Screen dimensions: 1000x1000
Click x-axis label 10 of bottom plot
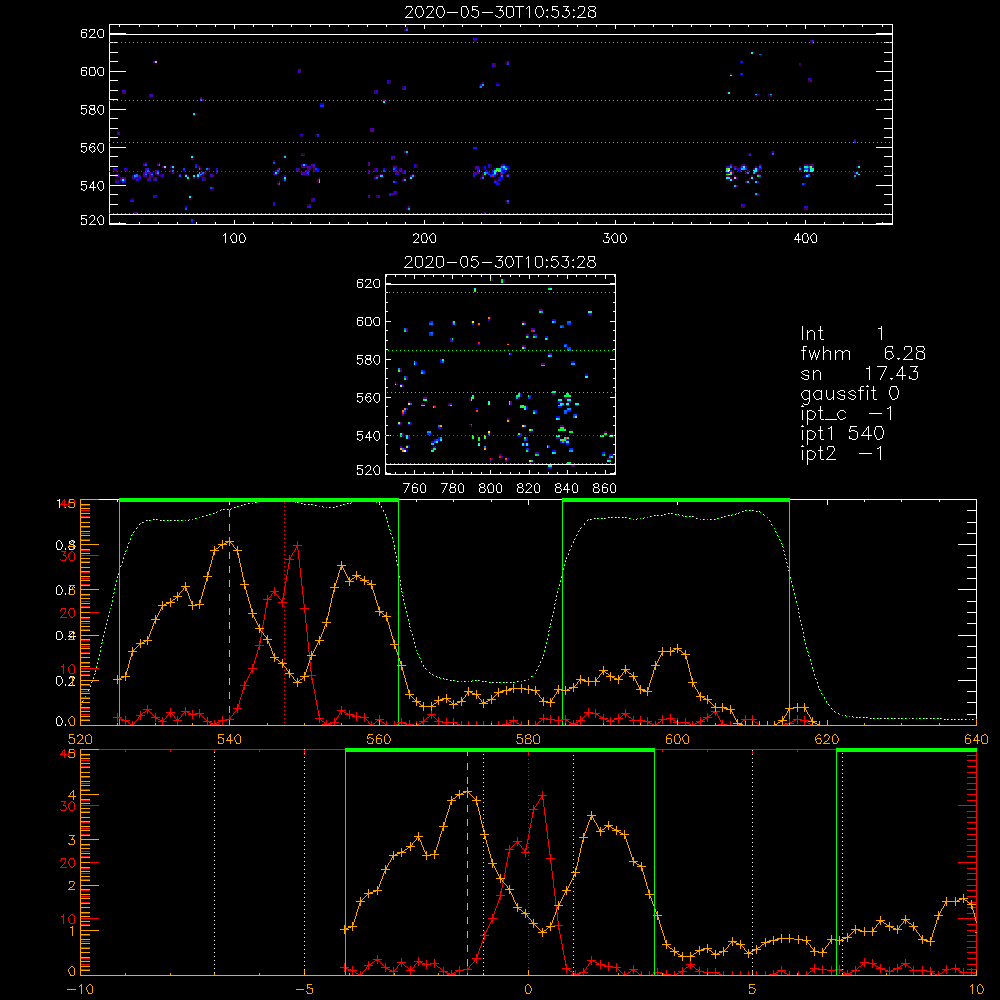pos(976,989)
